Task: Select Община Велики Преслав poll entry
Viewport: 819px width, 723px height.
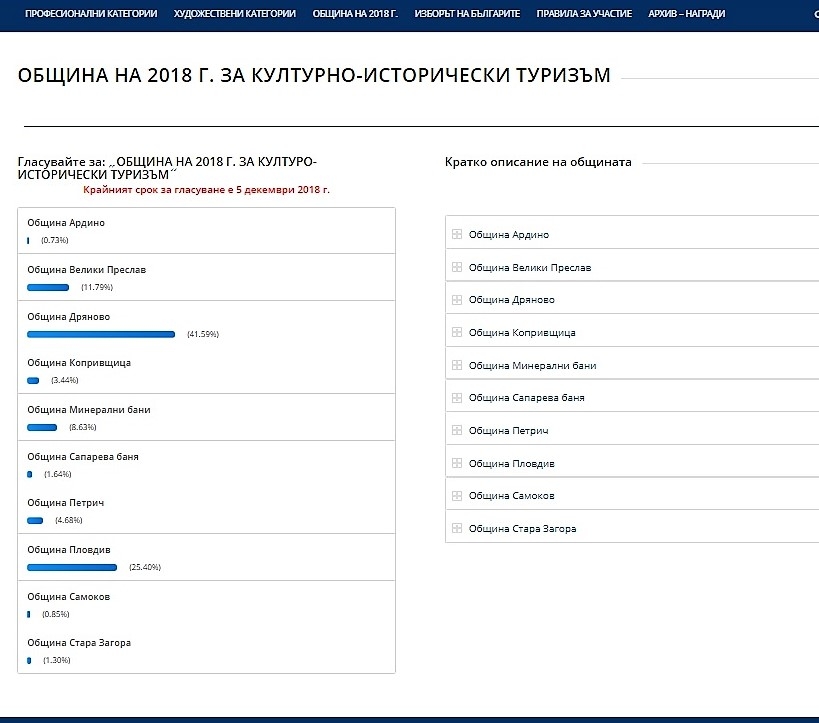Action: coord(86,270)
